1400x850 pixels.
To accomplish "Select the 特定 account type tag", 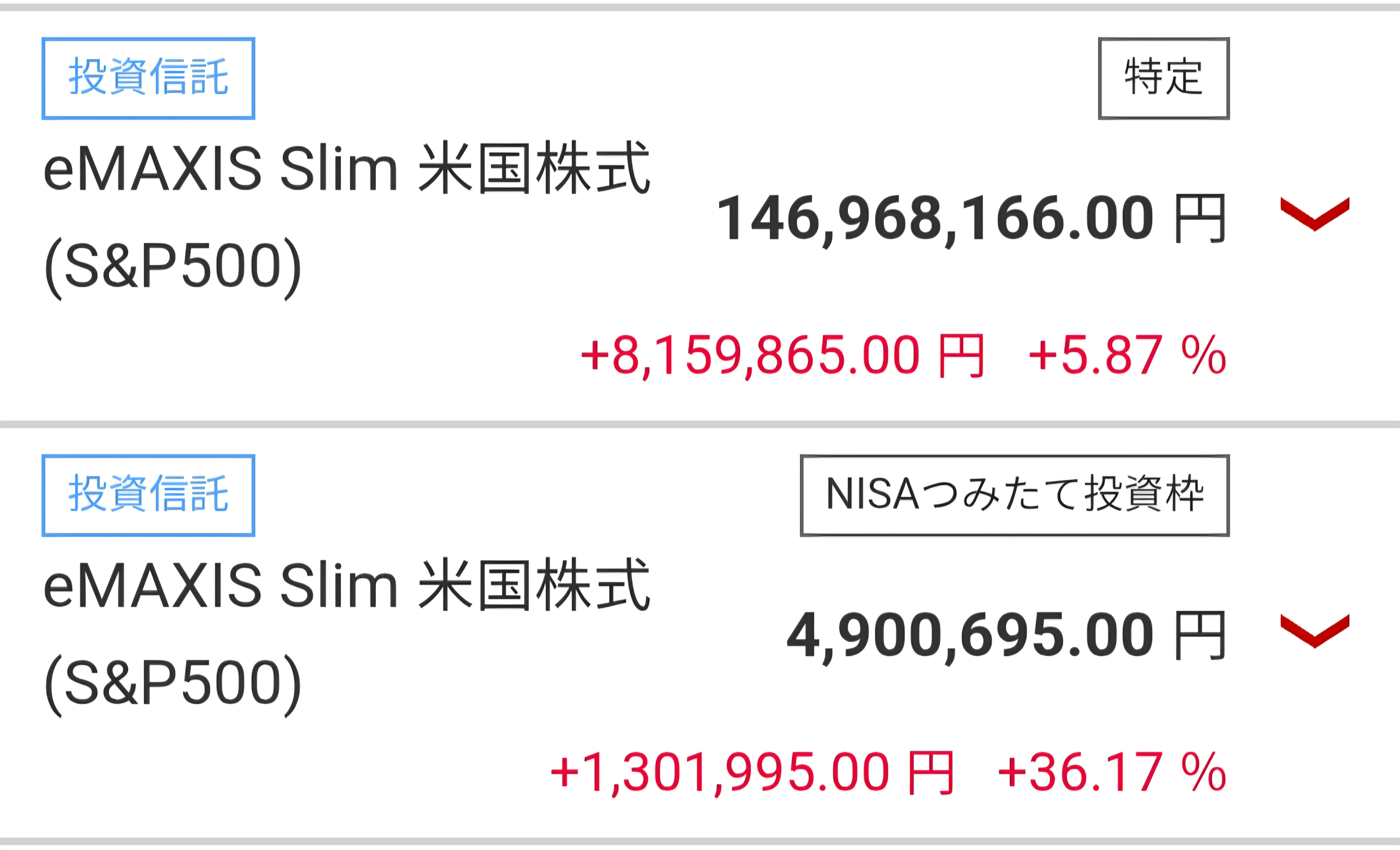I will tap(1164, 78).
